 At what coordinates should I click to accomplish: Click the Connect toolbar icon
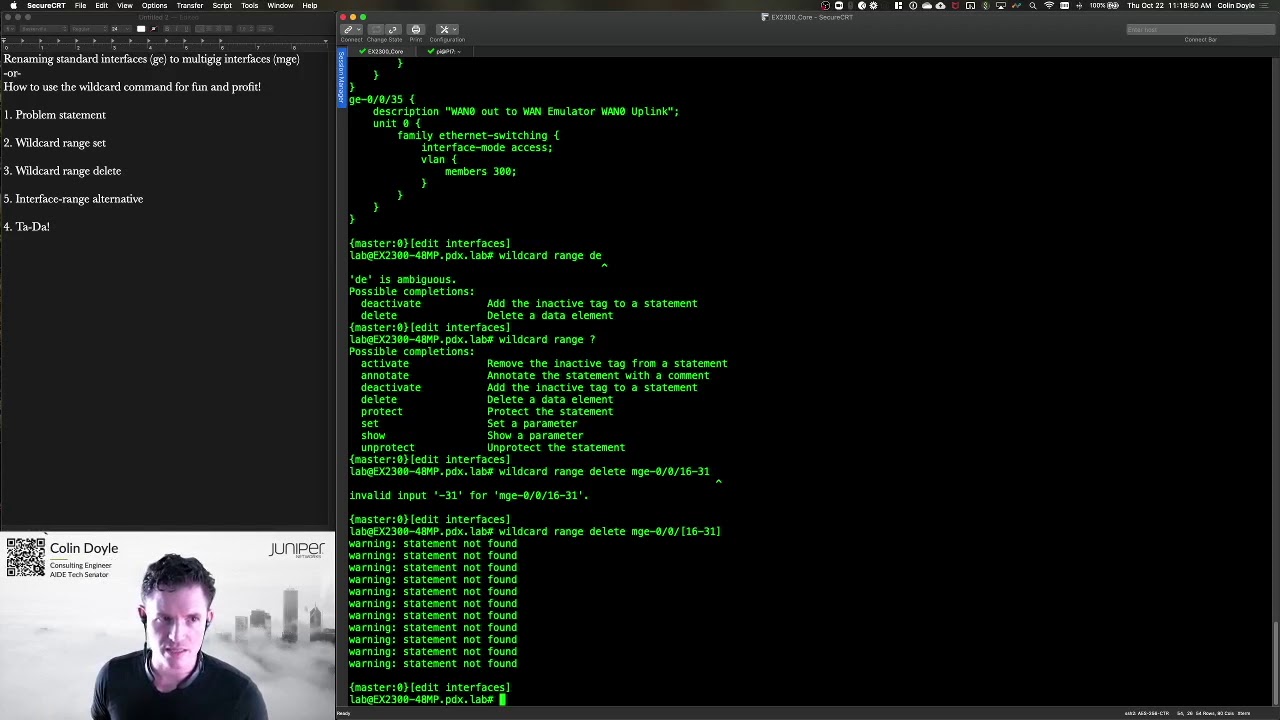point(348,30)
